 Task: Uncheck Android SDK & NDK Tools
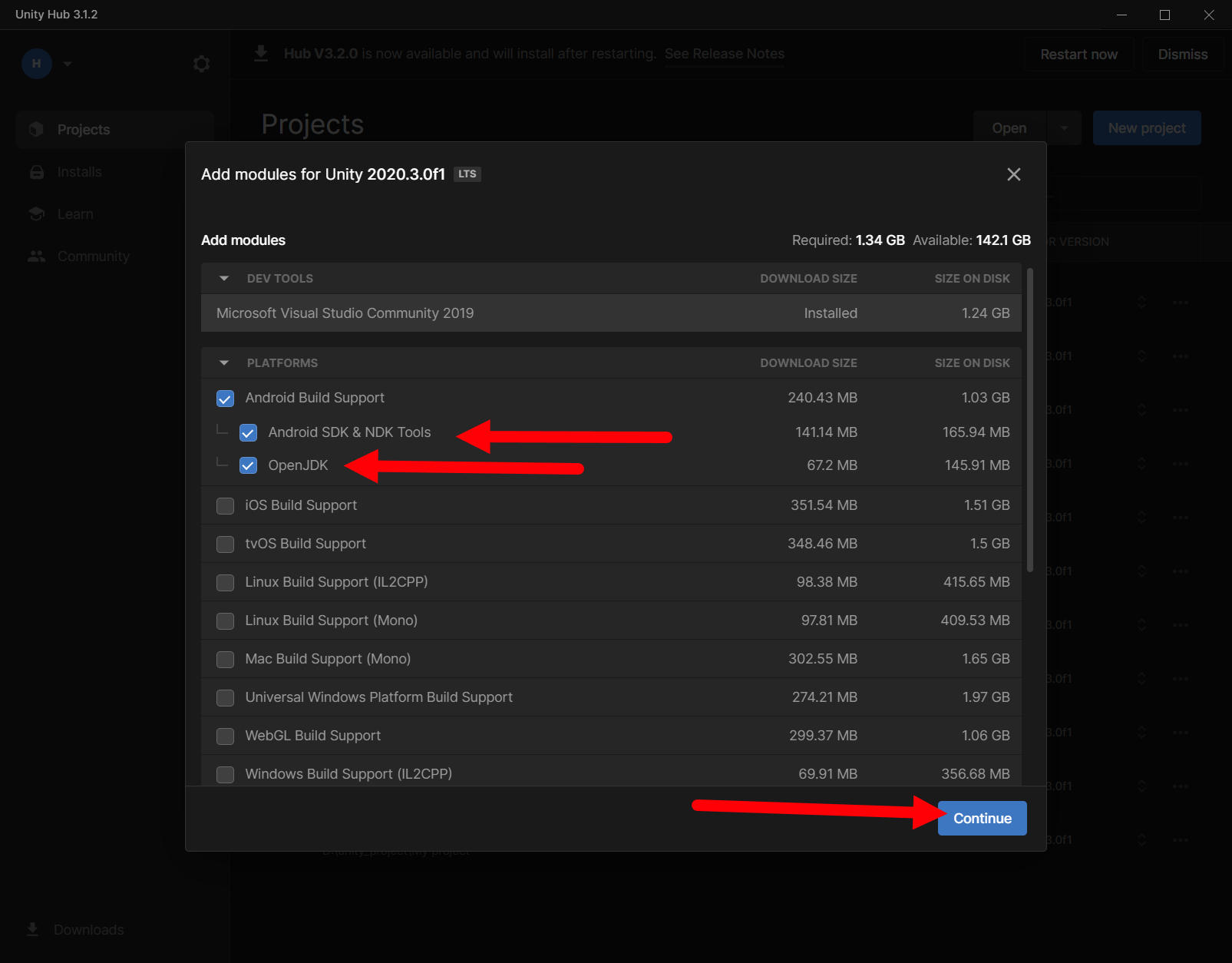(x=248, y=433)
